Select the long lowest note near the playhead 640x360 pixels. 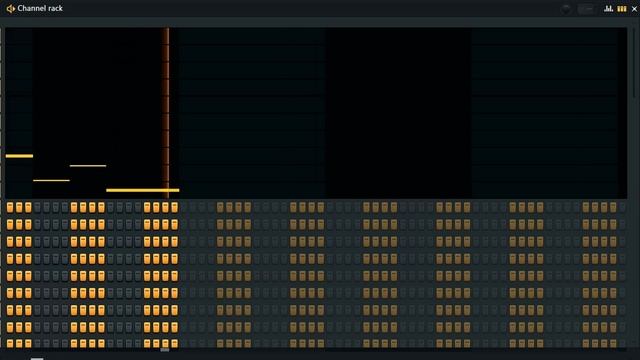(142, 190)
